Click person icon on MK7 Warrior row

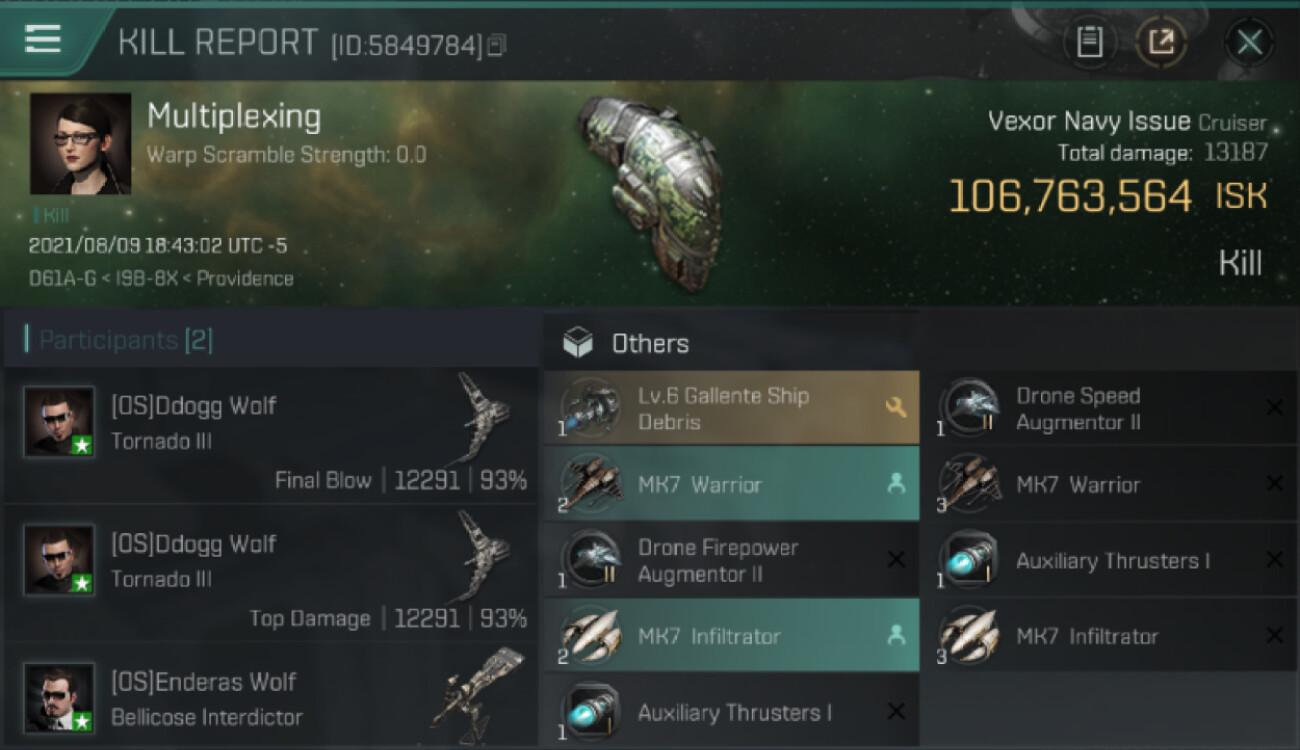pos(896,484)
